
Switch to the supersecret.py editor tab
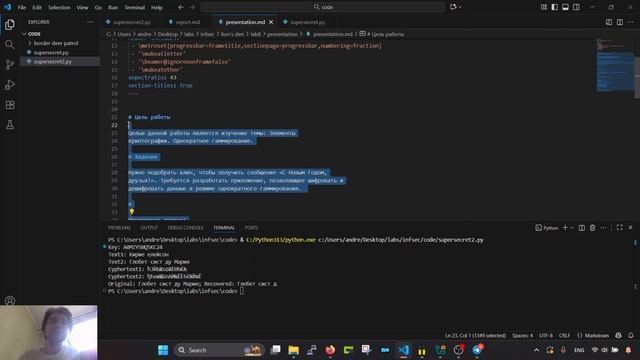click(307, 22)
